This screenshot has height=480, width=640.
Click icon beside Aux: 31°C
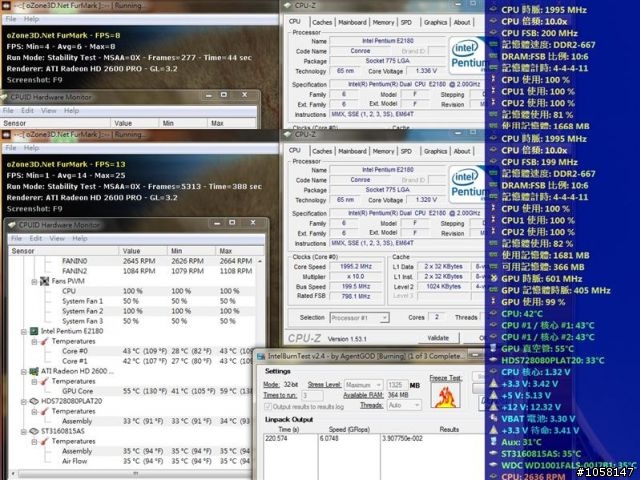pyautogui.click(x=493, y=442)
